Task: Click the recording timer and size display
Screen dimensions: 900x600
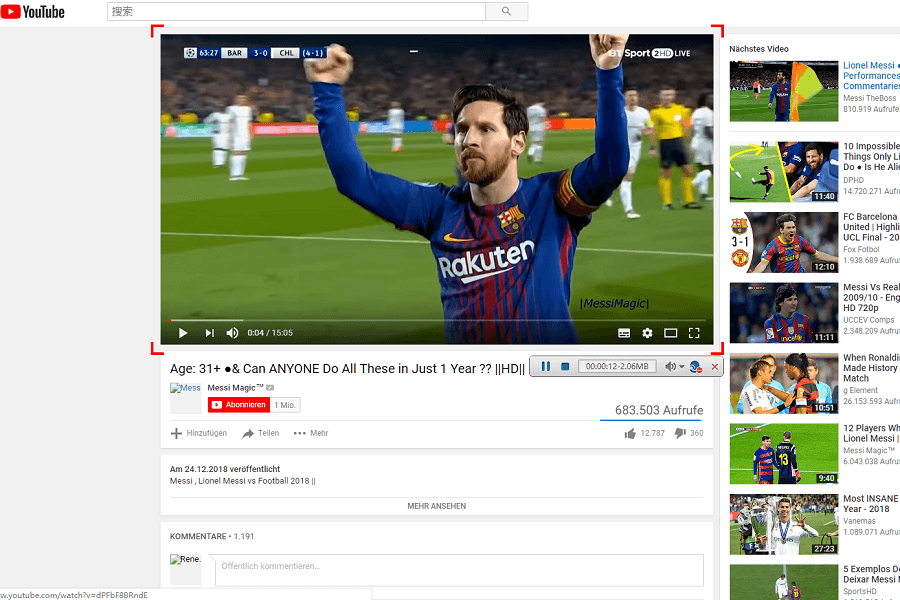Action: 617,366
